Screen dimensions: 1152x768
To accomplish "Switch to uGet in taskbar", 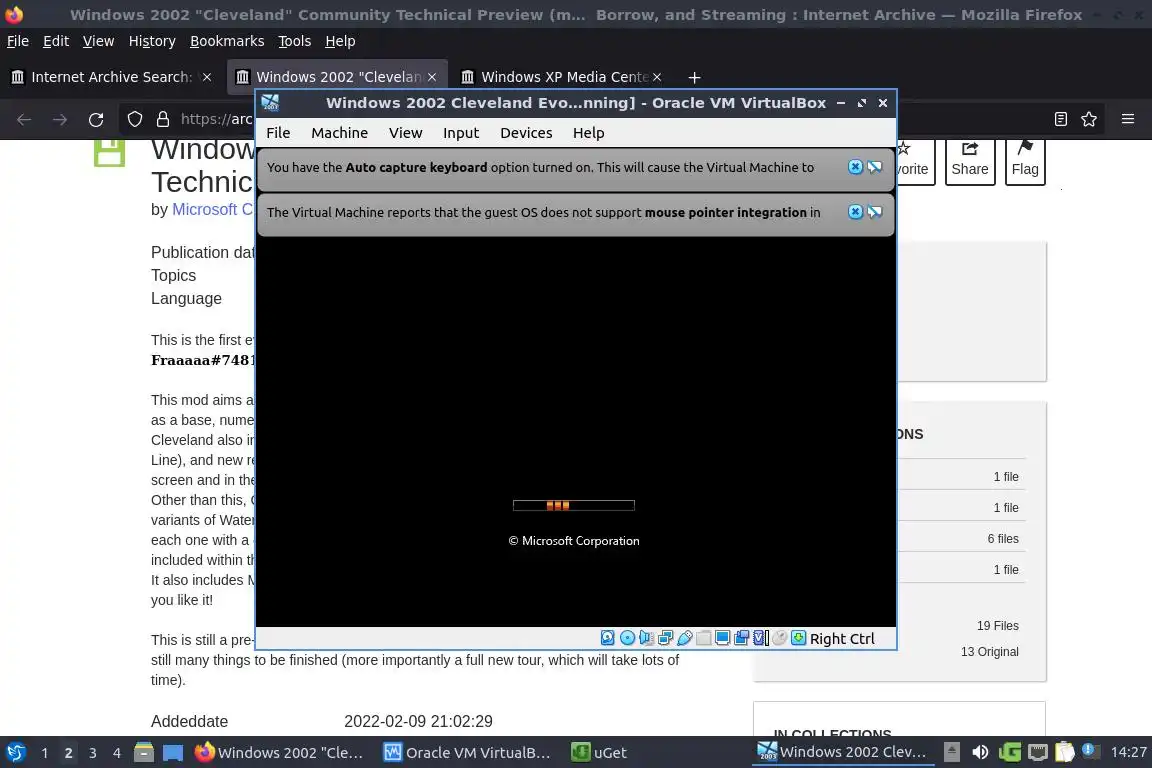I will point(600,753).
